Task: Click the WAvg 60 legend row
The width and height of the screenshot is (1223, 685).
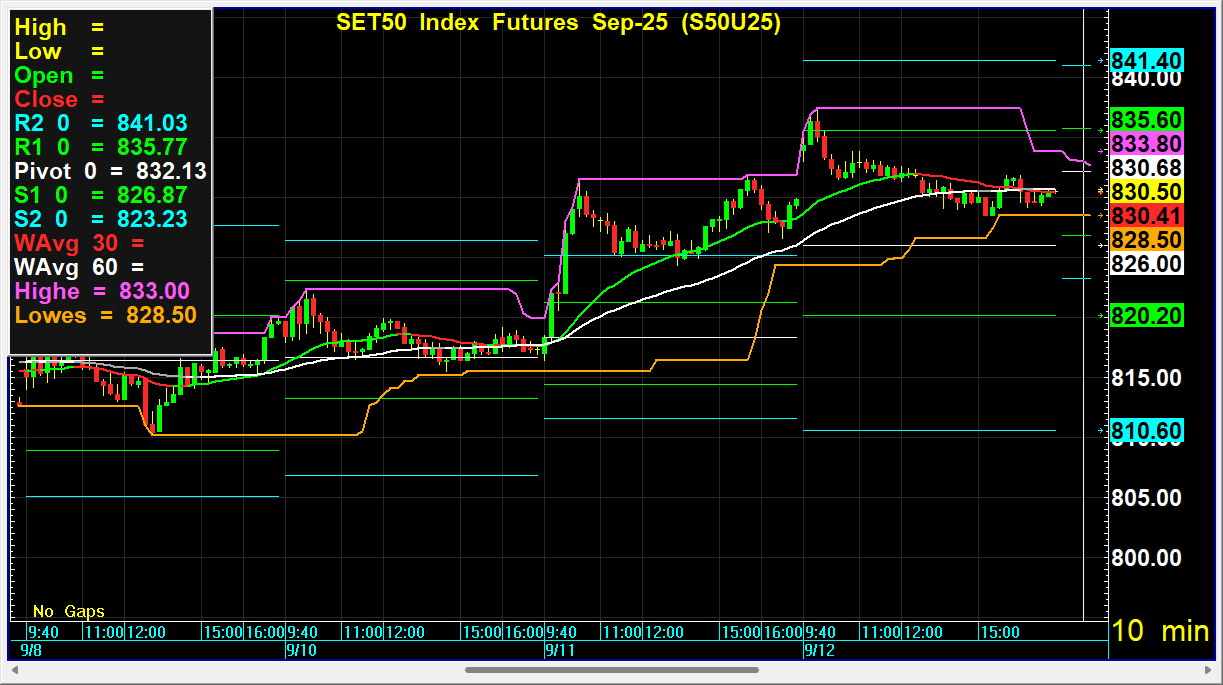Action: [x=79, y=267]
